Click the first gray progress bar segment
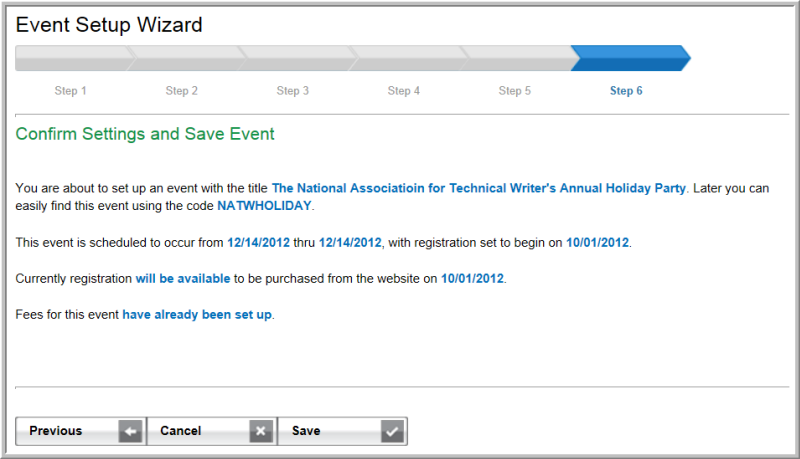 (76, 58)
